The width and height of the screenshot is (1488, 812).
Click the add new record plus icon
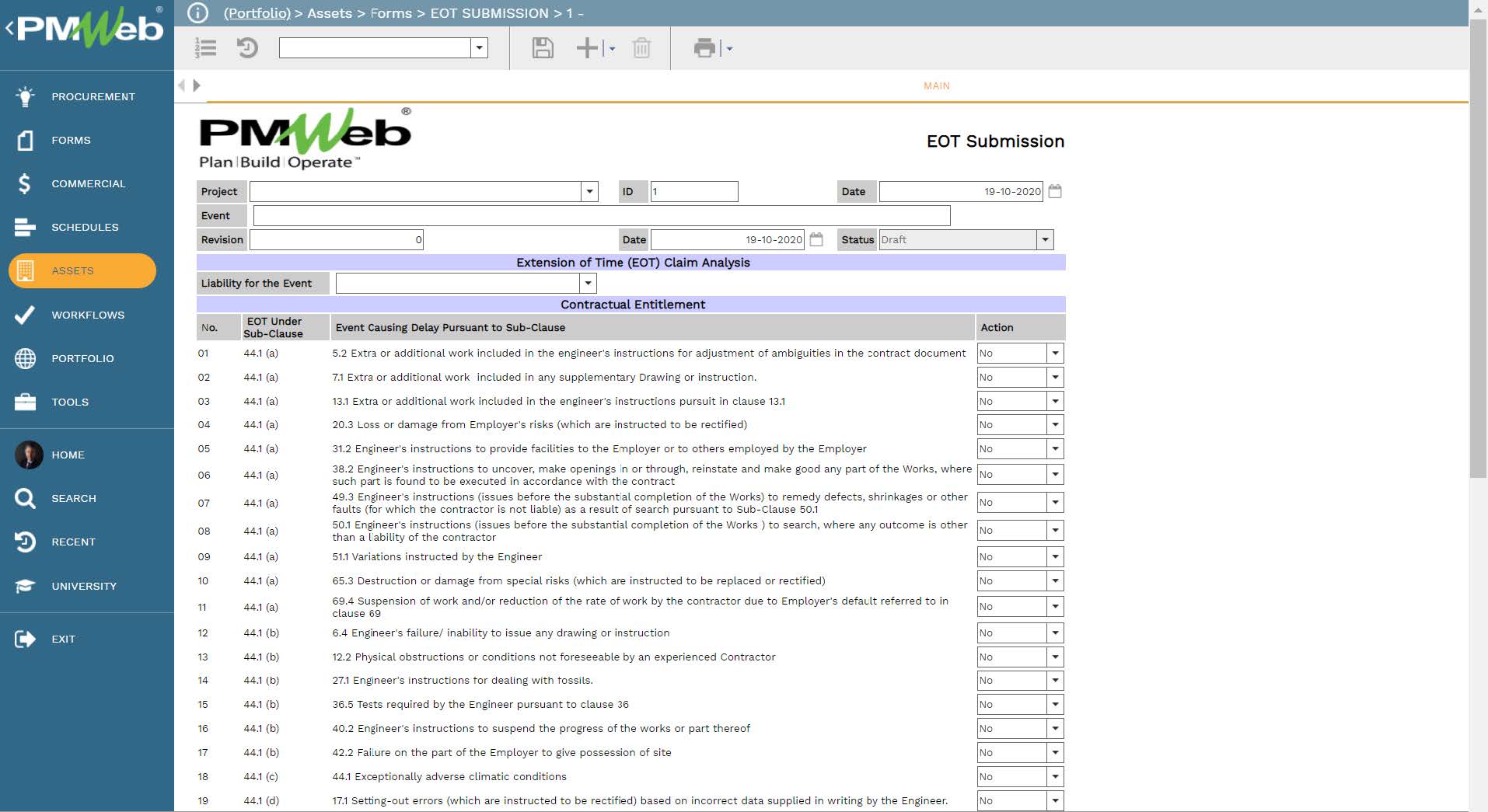[x=587, y=48]
